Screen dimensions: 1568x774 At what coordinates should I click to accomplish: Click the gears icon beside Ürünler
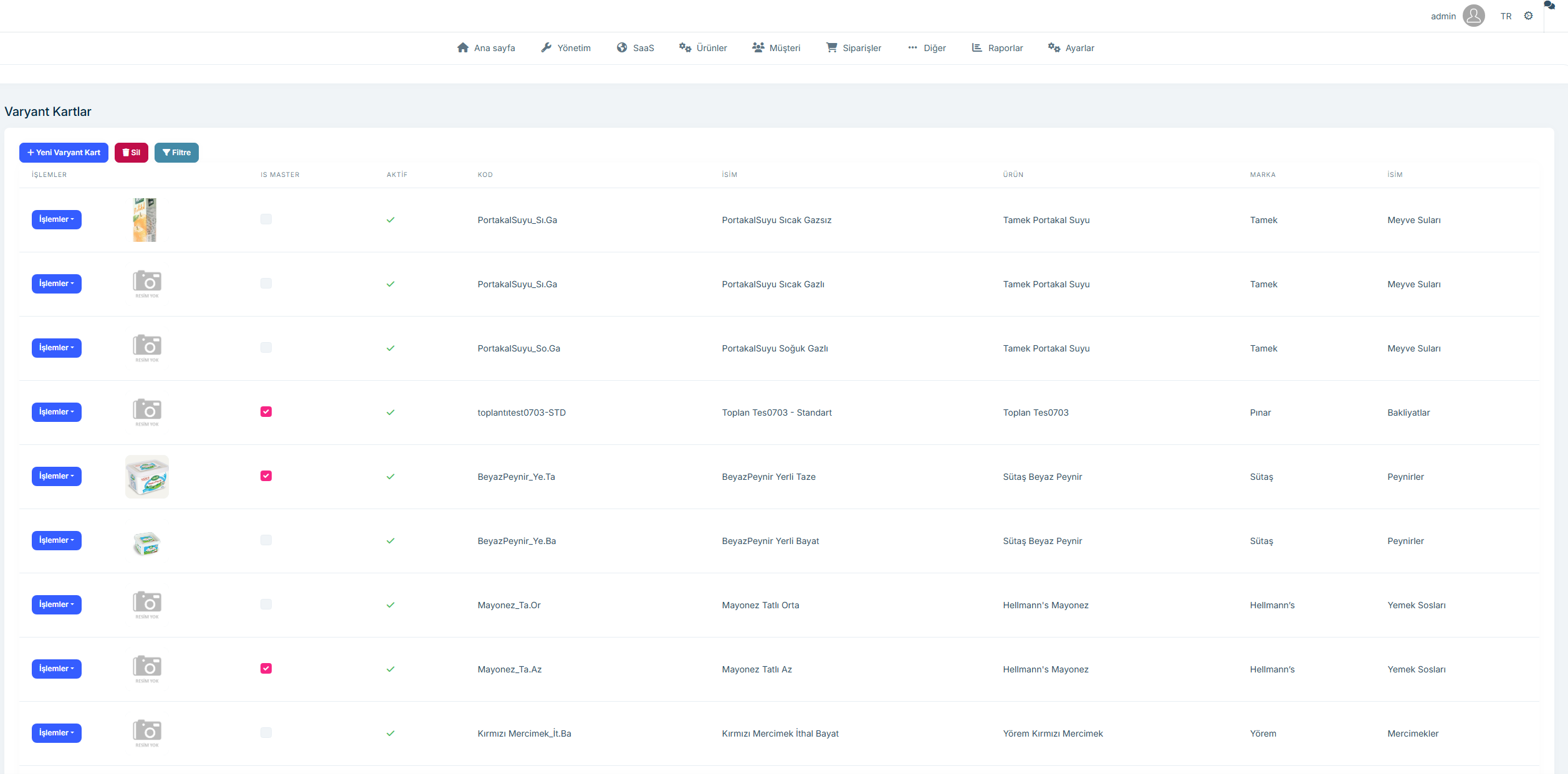tap(685, 47)
